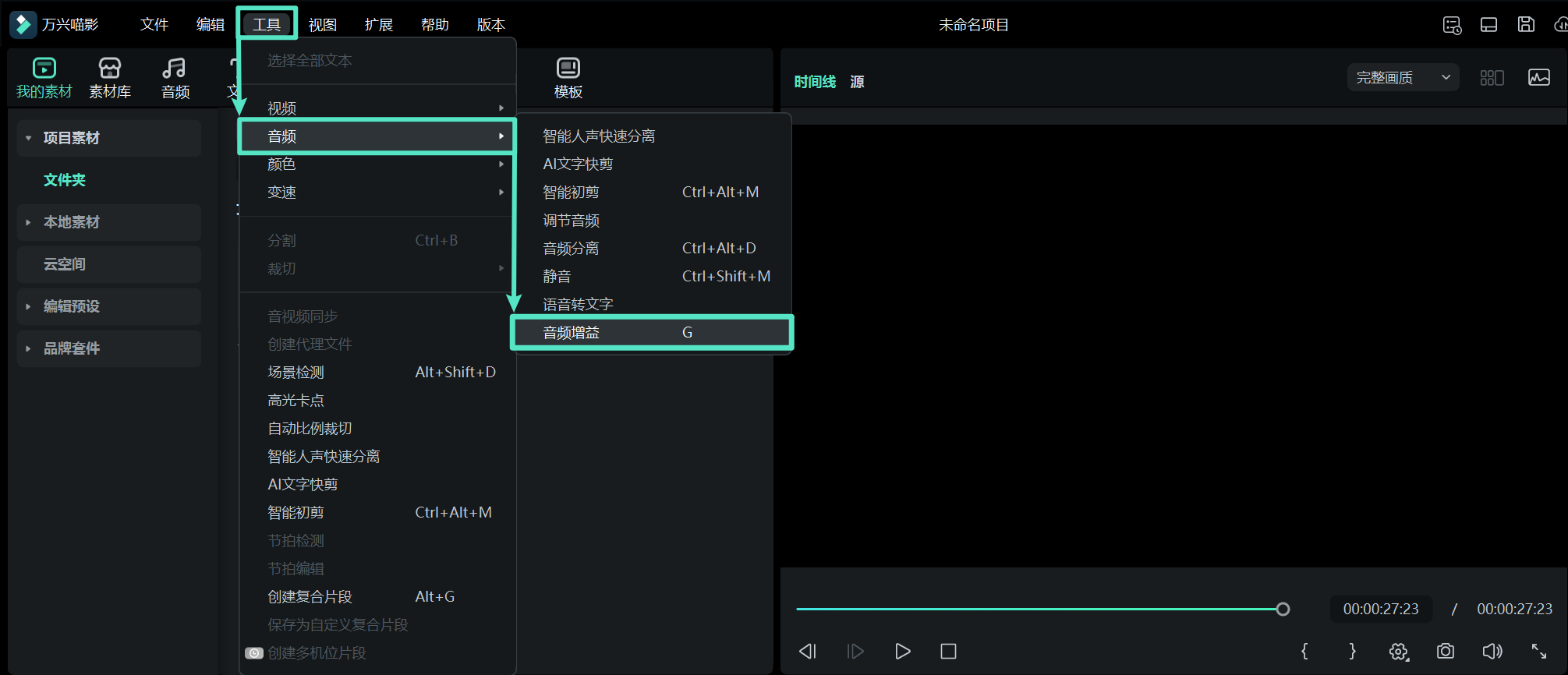
Task: Open the 帮助 menu
Action: [435, 25]
